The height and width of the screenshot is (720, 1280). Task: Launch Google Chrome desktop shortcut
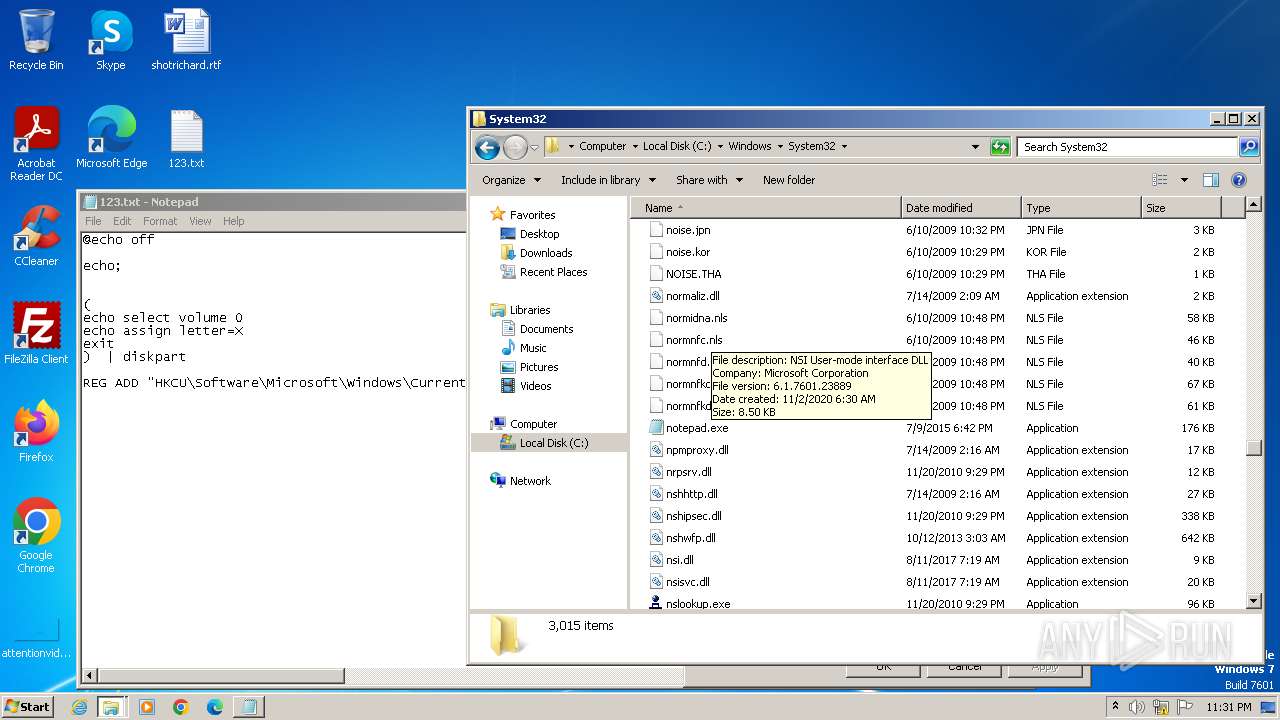(x=36, y=536)
